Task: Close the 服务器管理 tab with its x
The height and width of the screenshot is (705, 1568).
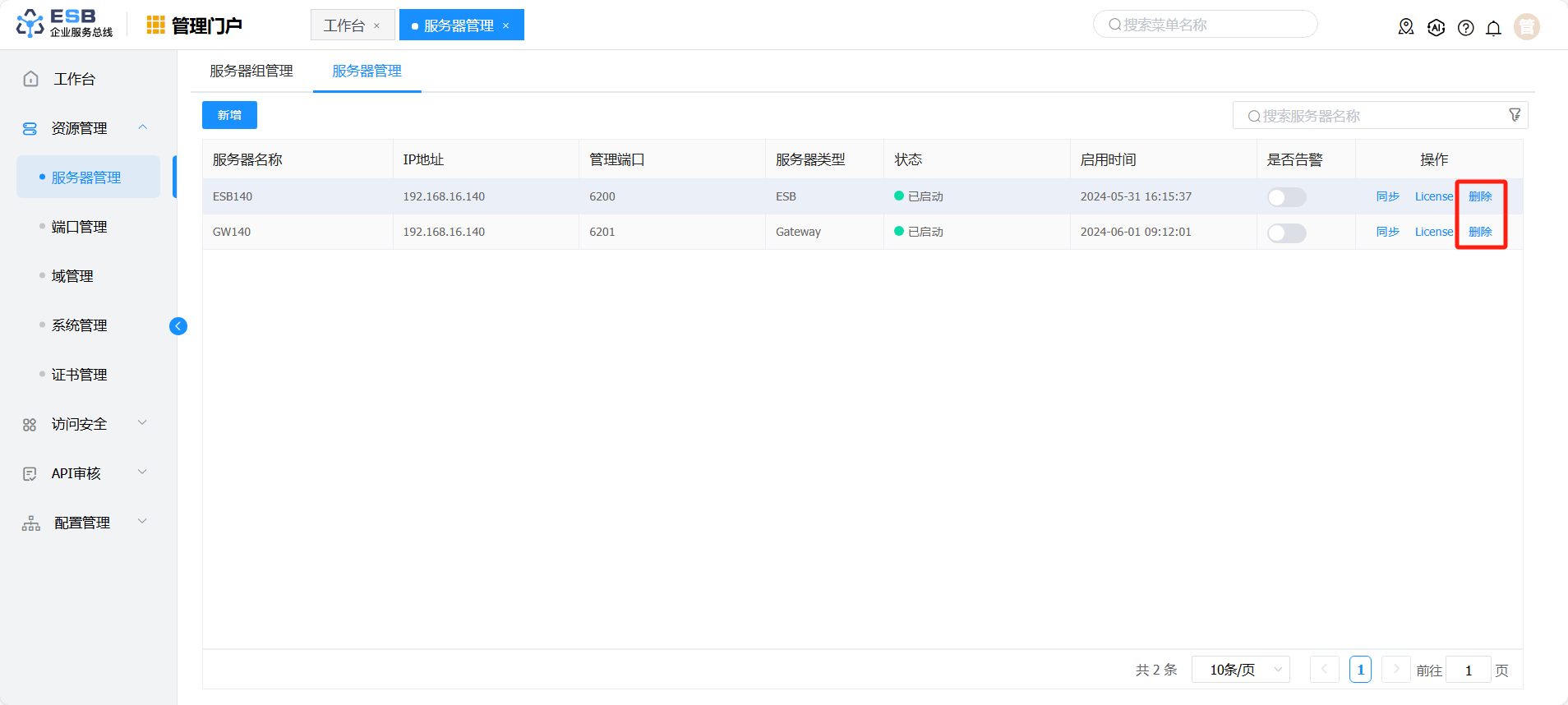Action: [506, 26]
